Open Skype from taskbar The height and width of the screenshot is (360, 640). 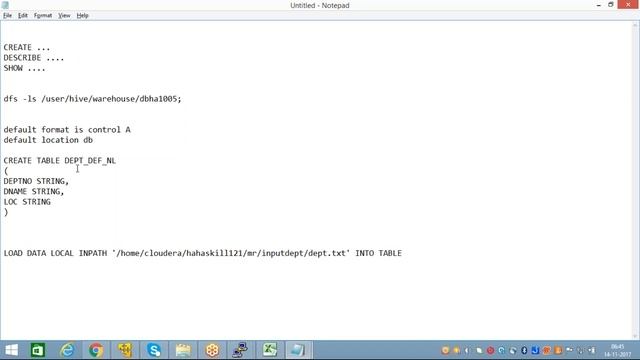pyautogui.click(x=154, y=350)
